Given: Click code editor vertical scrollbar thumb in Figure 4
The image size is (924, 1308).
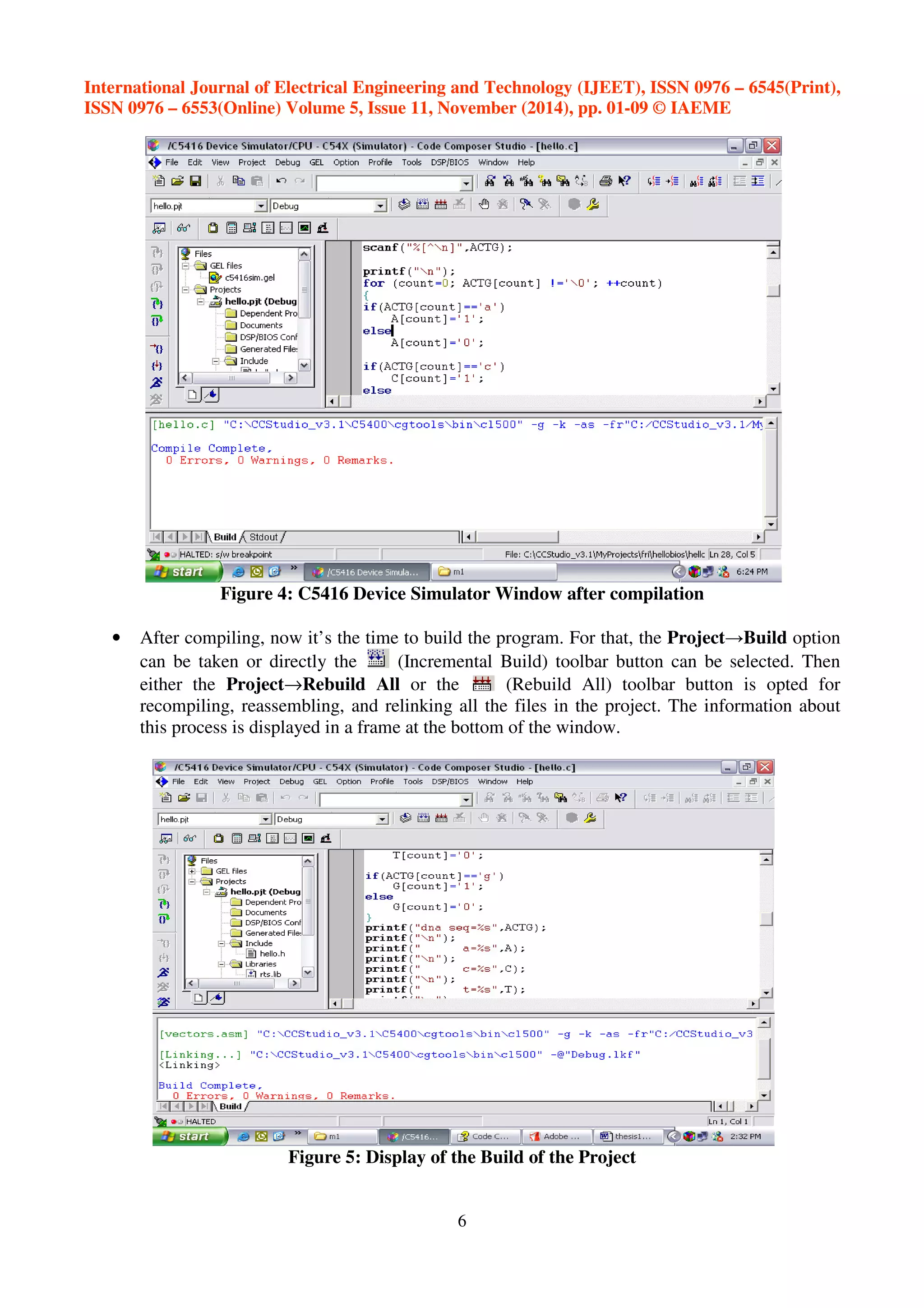Looking at the screenshot, I should [772, 290].
